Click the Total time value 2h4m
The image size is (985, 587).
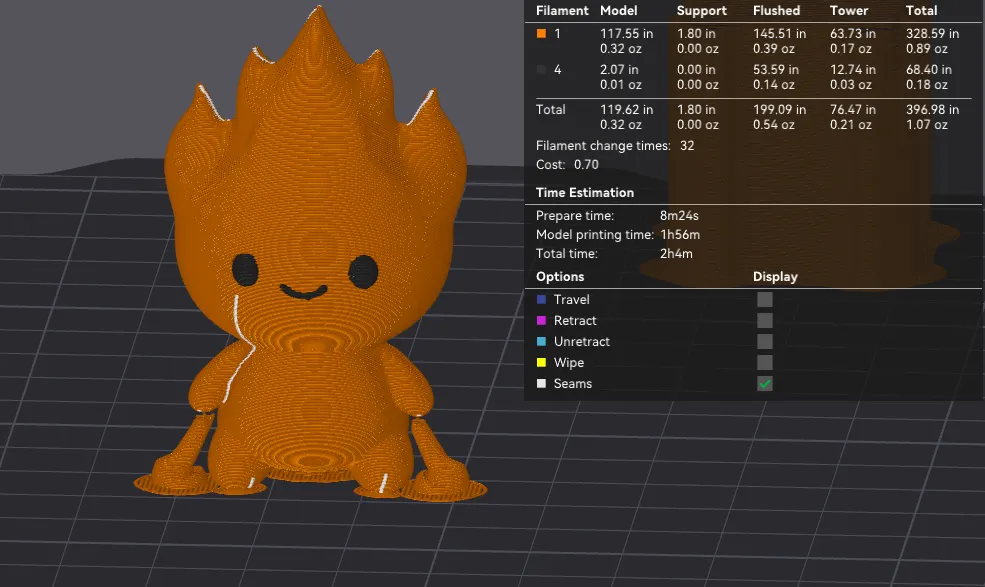(x=676, y=254)
